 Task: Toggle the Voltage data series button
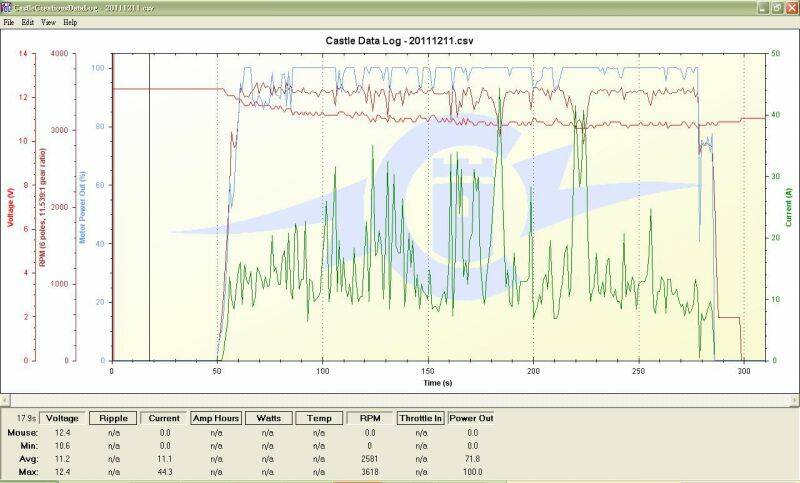pyautogui.click(x=63, y=419)
